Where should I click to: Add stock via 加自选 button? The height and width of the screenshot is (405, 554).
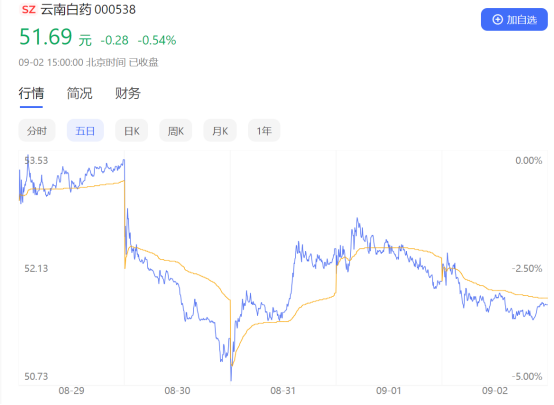[x=514, y=20]
